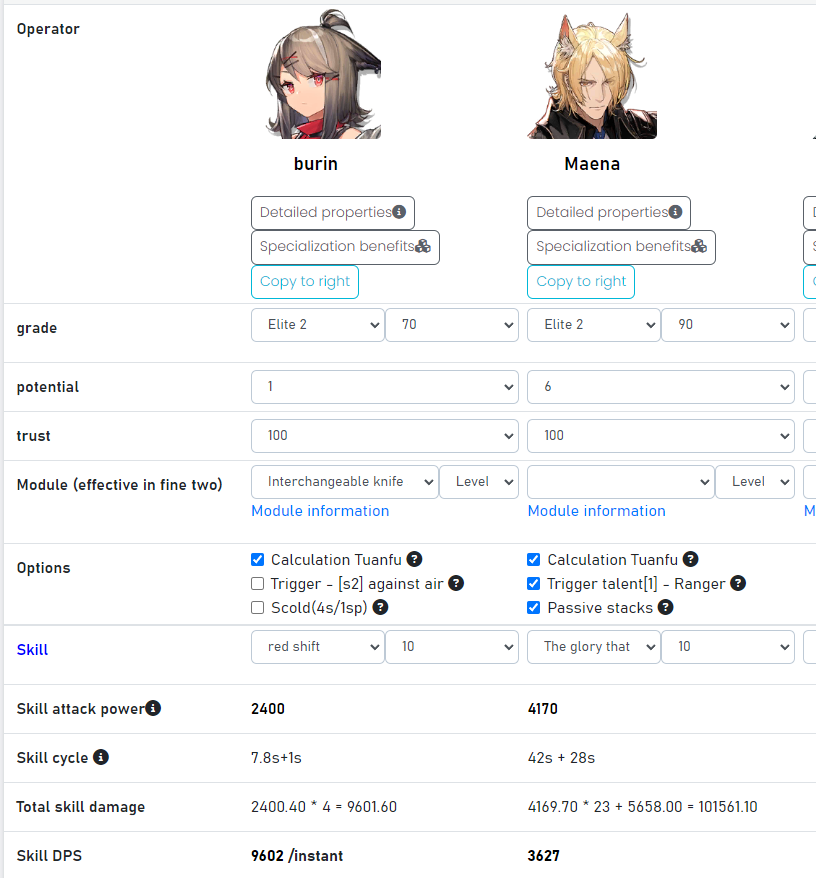Open Maena's potential dropdown showing 6
816x878 pixels.
pyautogui.click(x=661, y=387)
